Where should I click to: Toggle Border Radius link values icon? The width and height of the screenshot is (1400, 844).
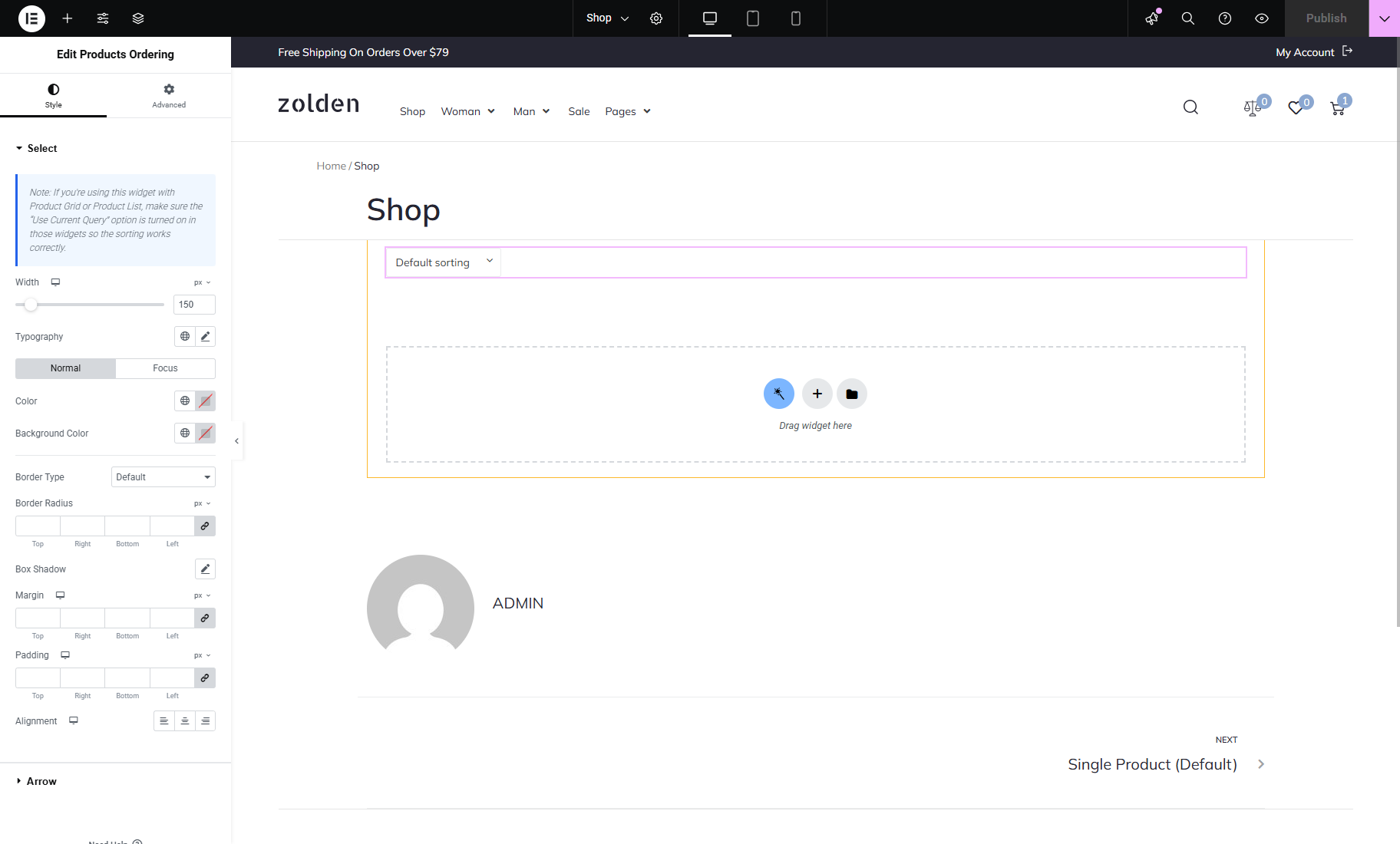pos(205,526)
